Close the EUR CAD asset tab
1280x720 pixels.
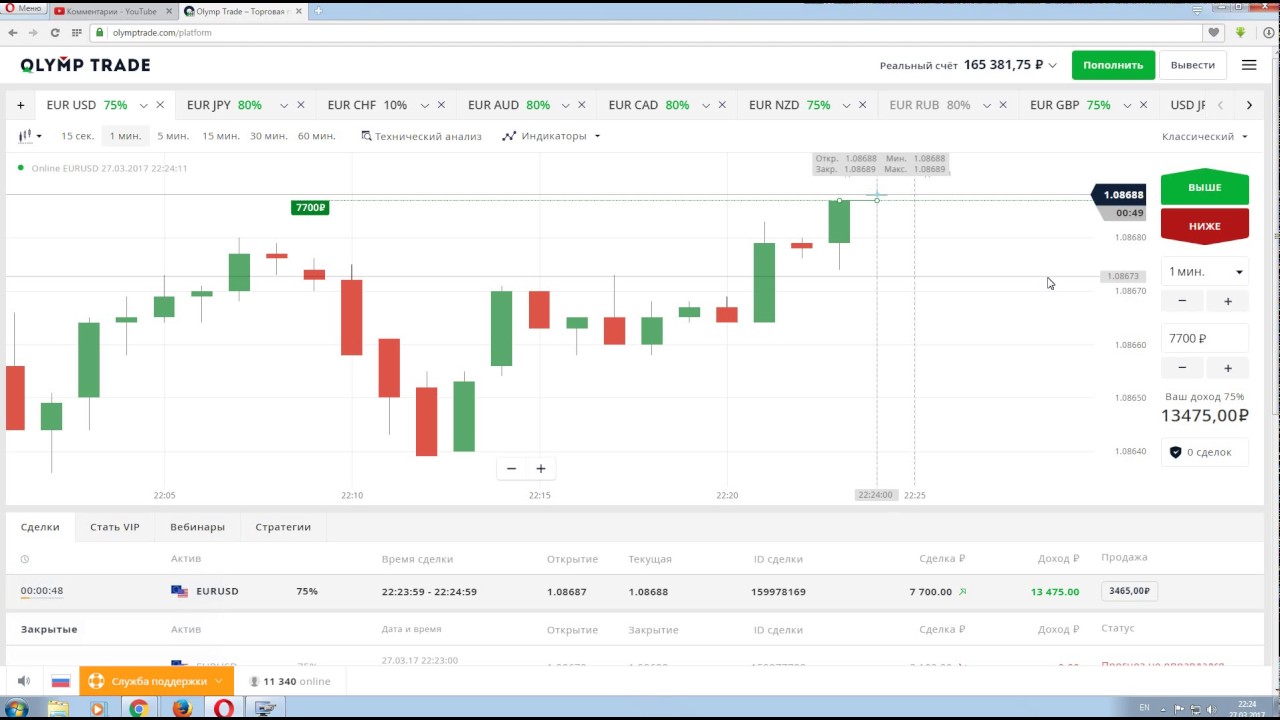coord(722,105)
